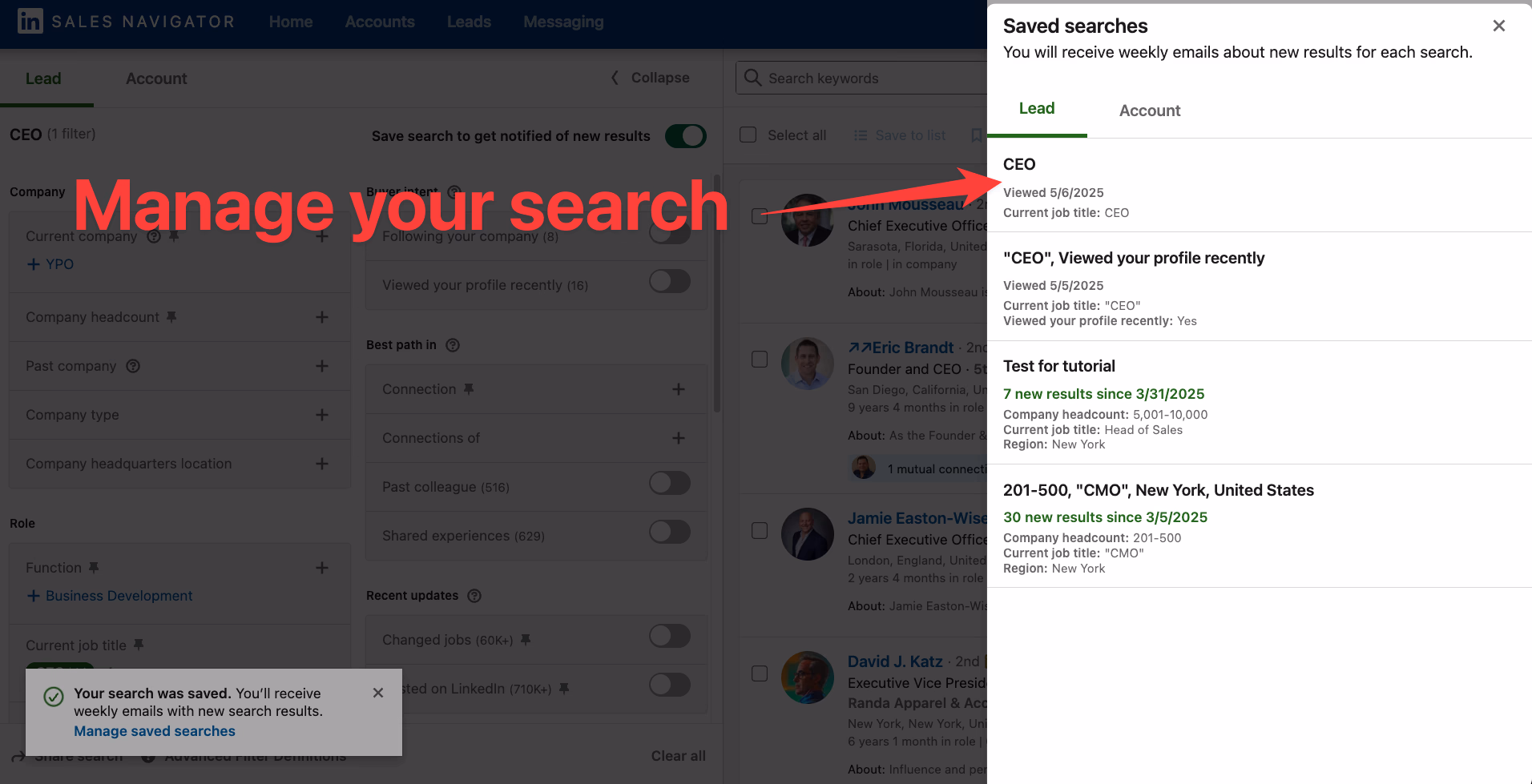Click pin icon next to Current job title
The height and width of the screenshot is (784, 1532).
pyautogui.click(x=139, y=645)
